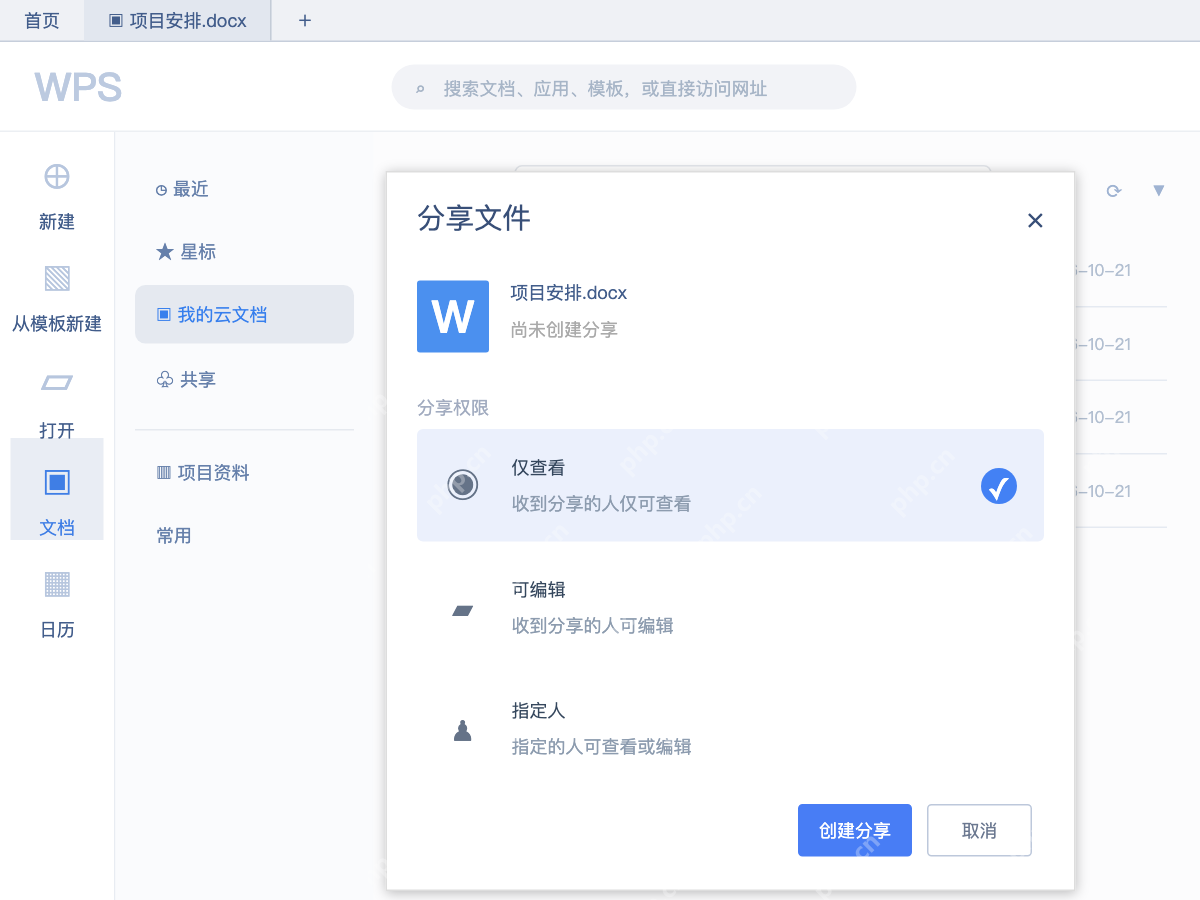The image size is (1200, 900).
Task: Click the 日历 label in sidebar
Action: pyautogui.click(x=57, y=630)
